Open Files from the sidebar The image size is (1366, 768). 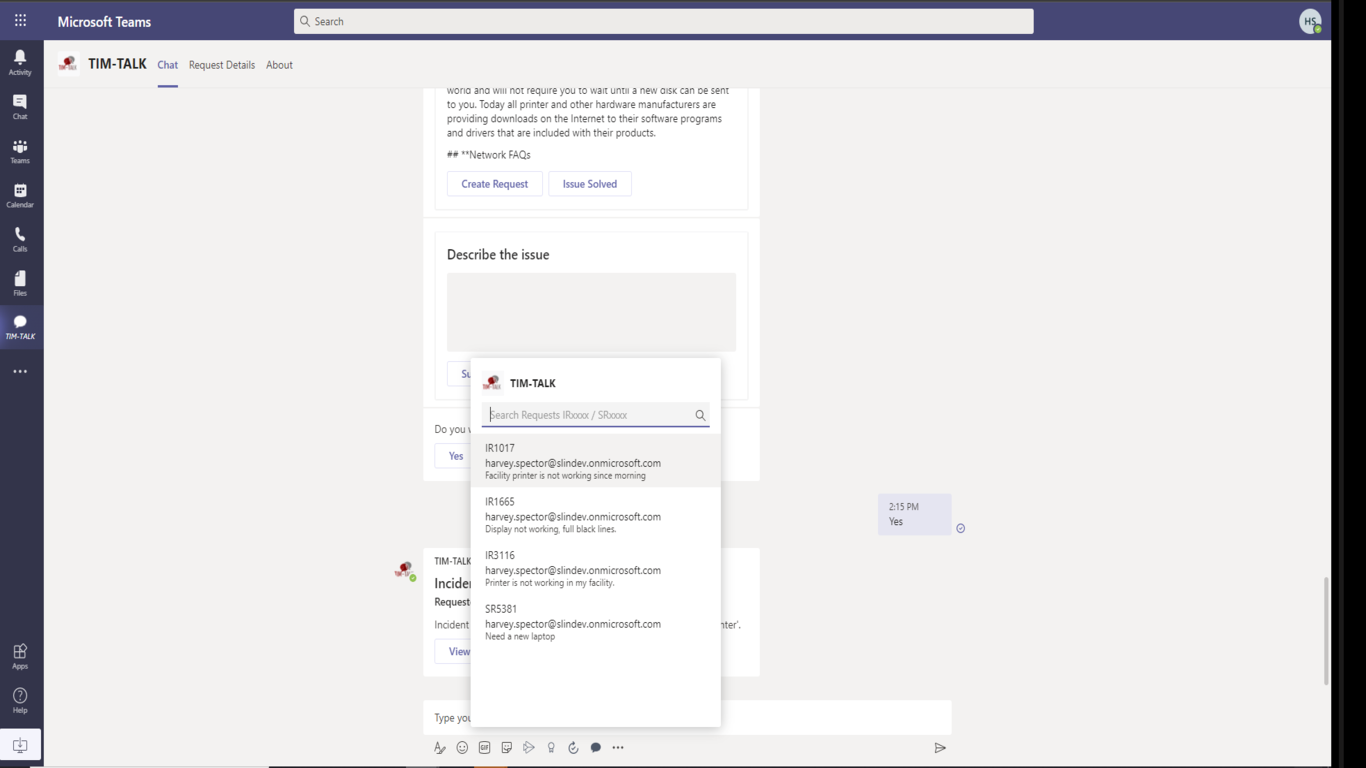tap(20, 282)
